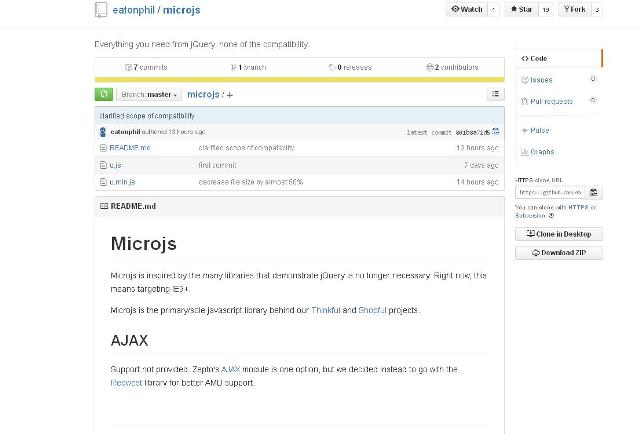
Task: Click README.md row's commit message link
Action: (246, 148)
